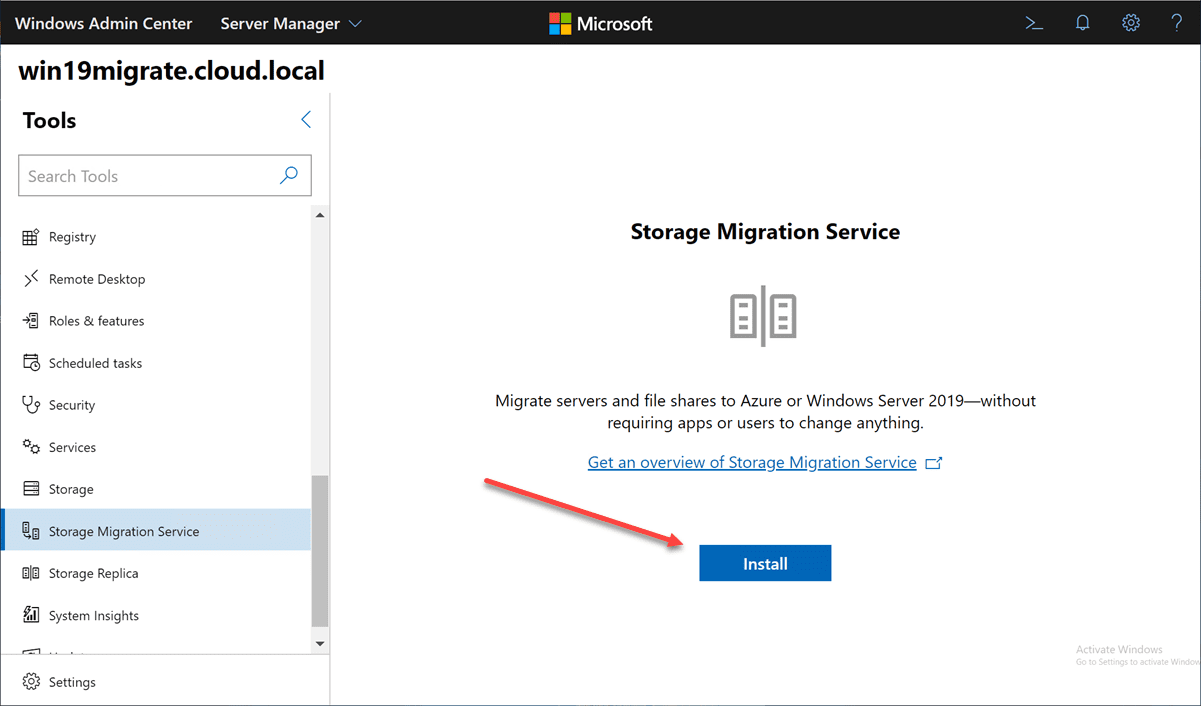Open the Services tool
The height and width of the screenshot is (706, 1201).
[73, 446]
